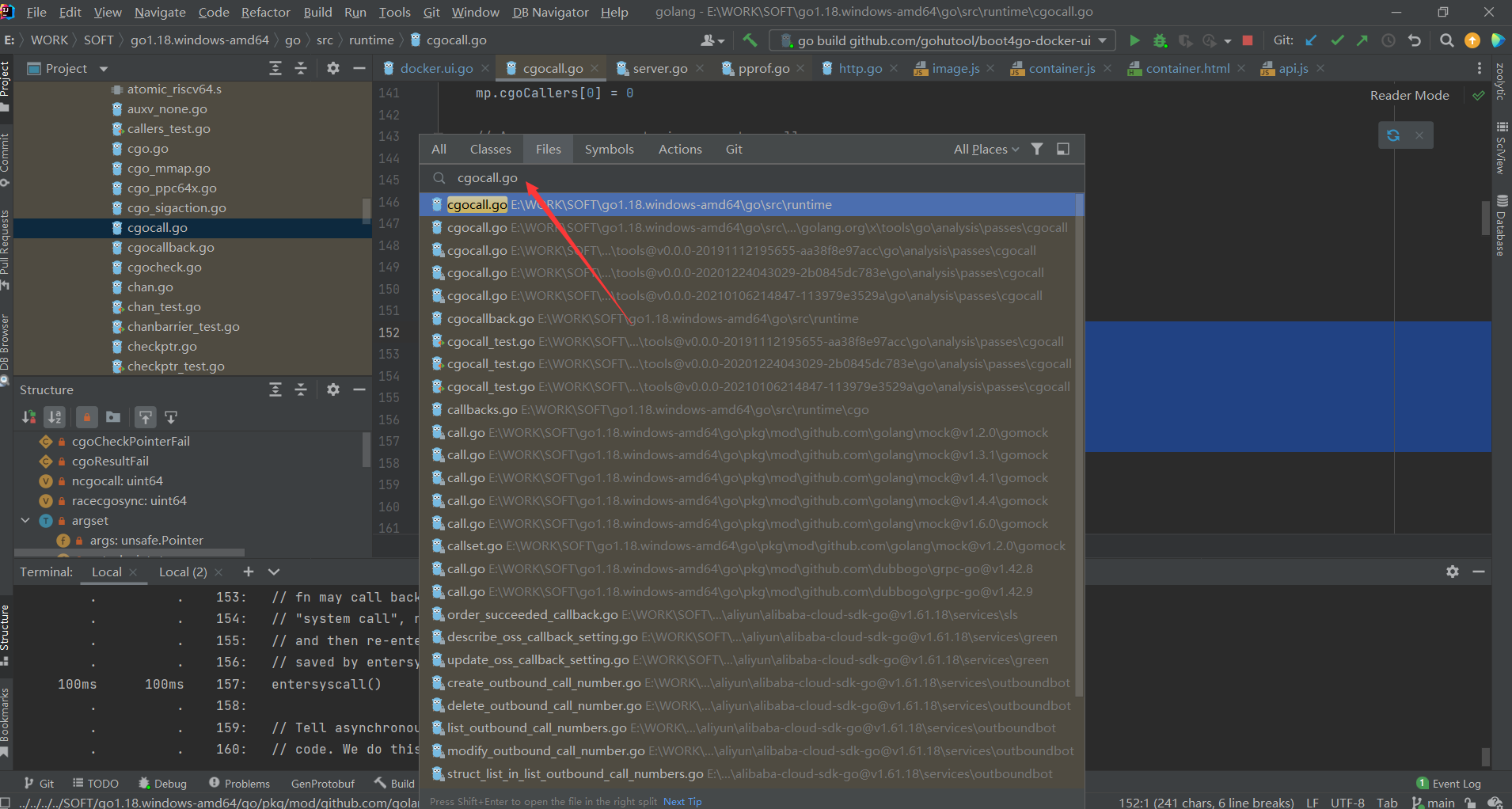The image size is (1512, 809).
Task: Open the Refactor menu
Action: click(x=265, y=12)
